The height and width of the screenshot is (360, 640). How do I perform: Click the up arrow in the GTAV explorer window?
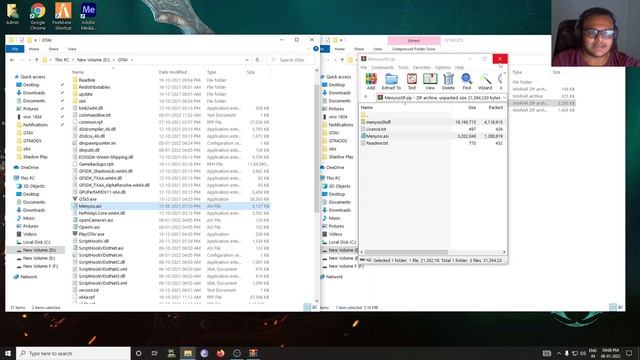[x=36, y=60]
